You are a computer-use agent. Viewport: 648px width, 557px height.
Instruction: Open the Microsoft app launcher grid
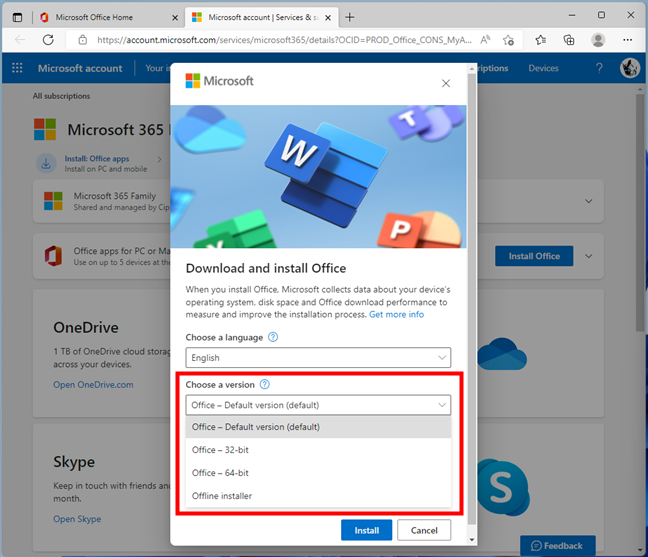[x=17, y=68]
